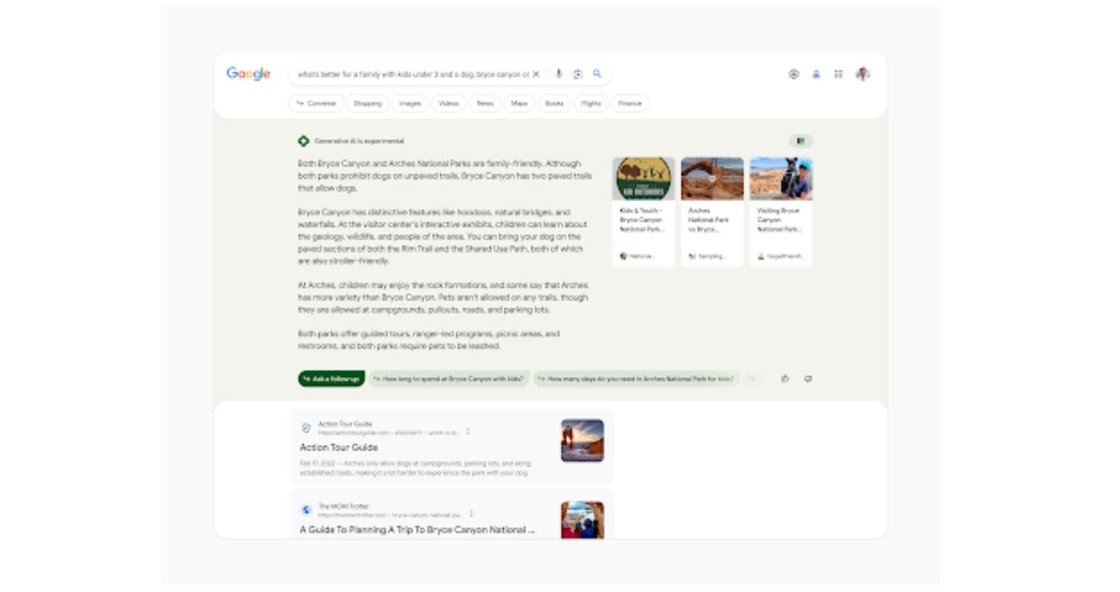This screenshot has width=1120, height=592.
Task: Open 'A Guide To Planning A Trip To Bryce Canyon' result
Action: 417,529
